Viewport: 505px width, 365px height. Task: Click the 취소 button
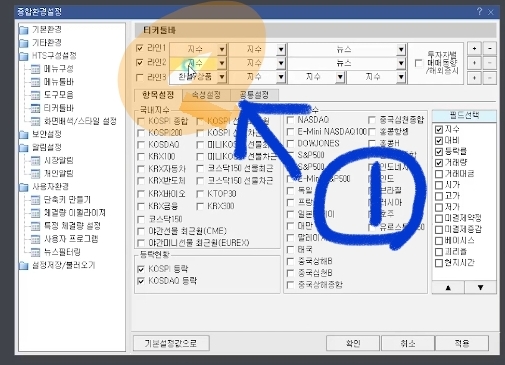point(408,343)
